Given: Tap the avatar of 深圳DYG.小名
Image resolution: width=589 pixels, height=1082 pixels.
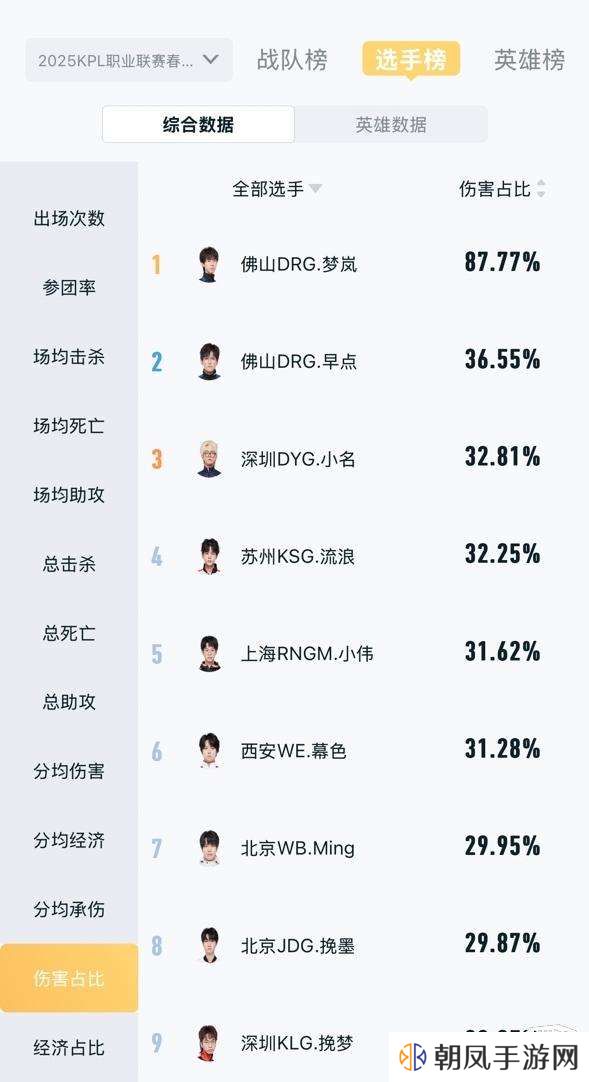Looking at the screenshot, I should 209,459.
